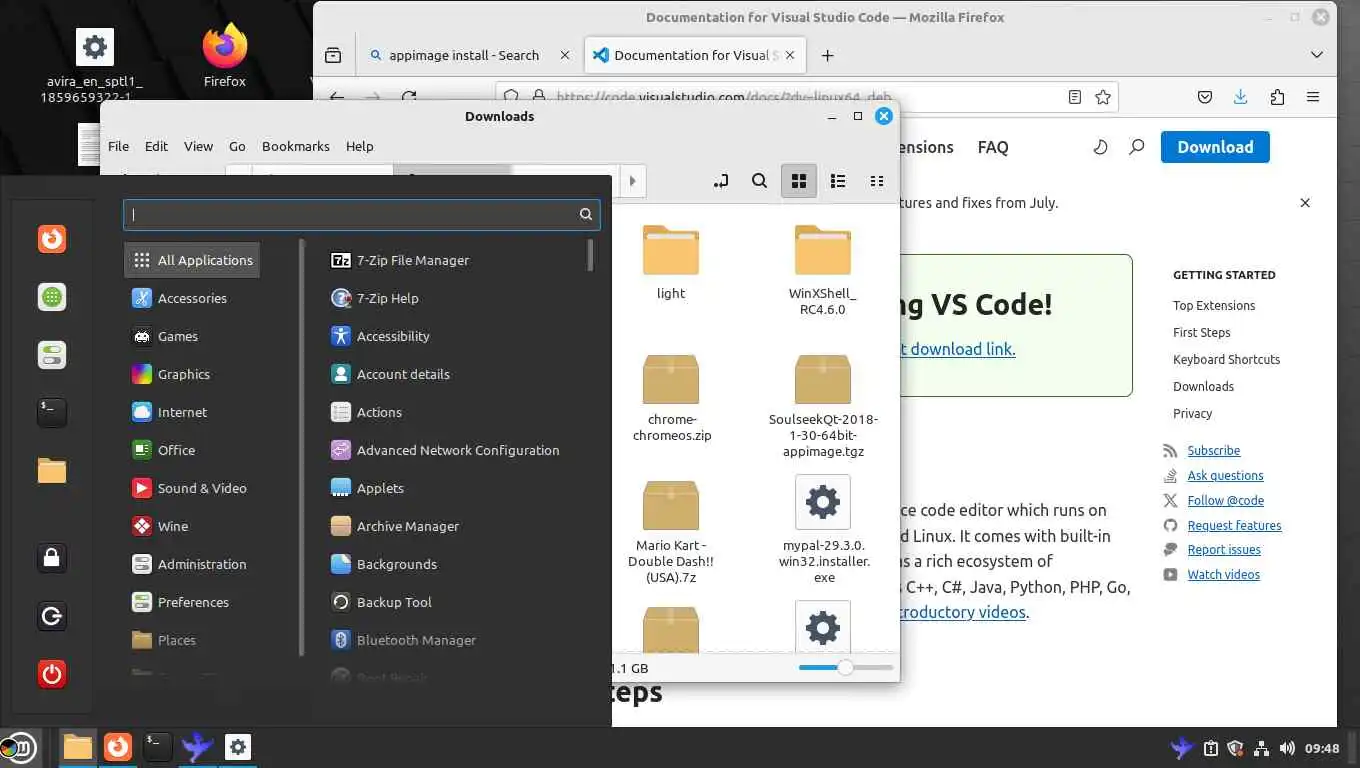The image size is (1360, 768).
Task: Expand Firefox list all tabs chevron
Action: coord(1317,55)
